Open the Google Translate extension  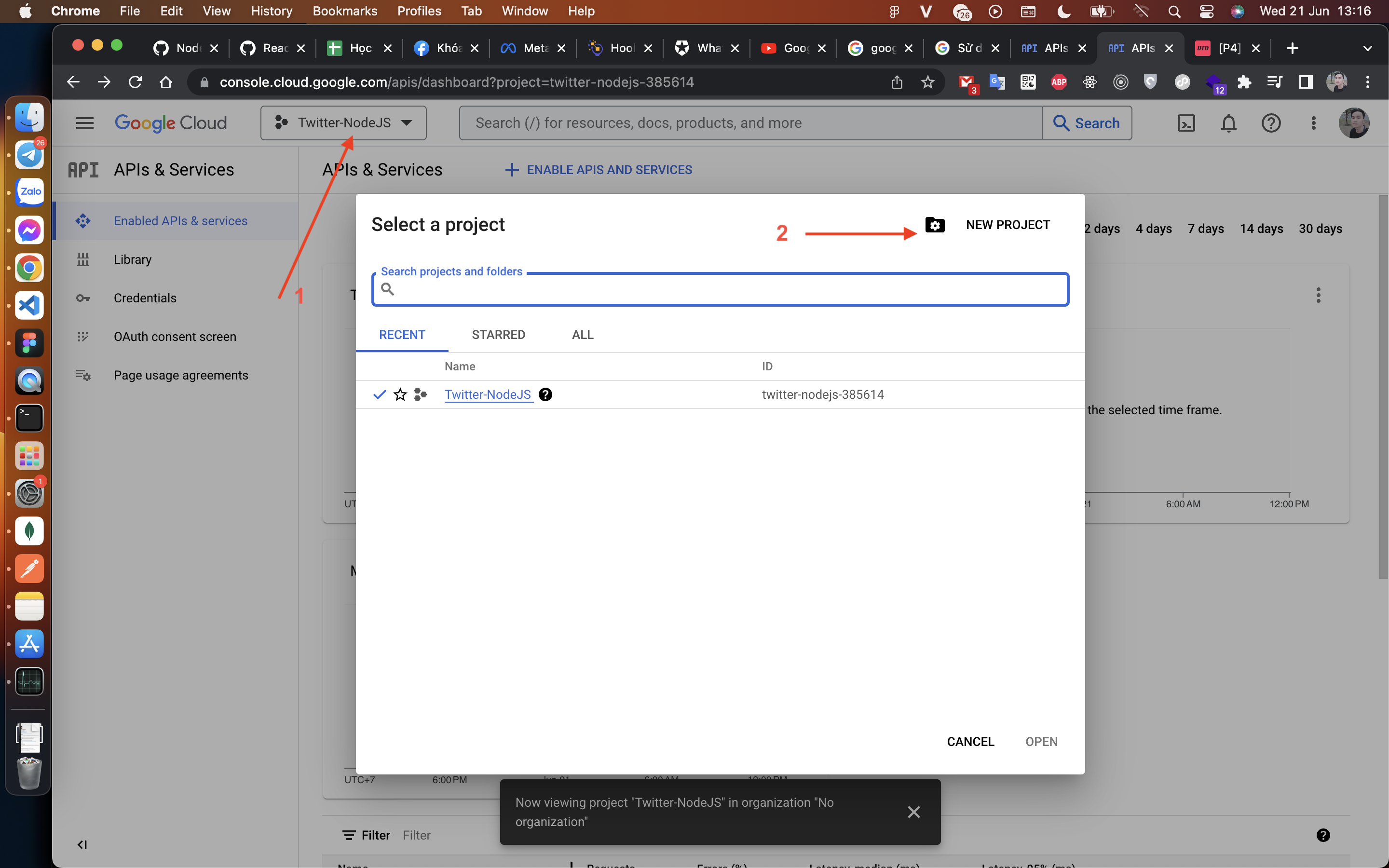click(997, 82)
